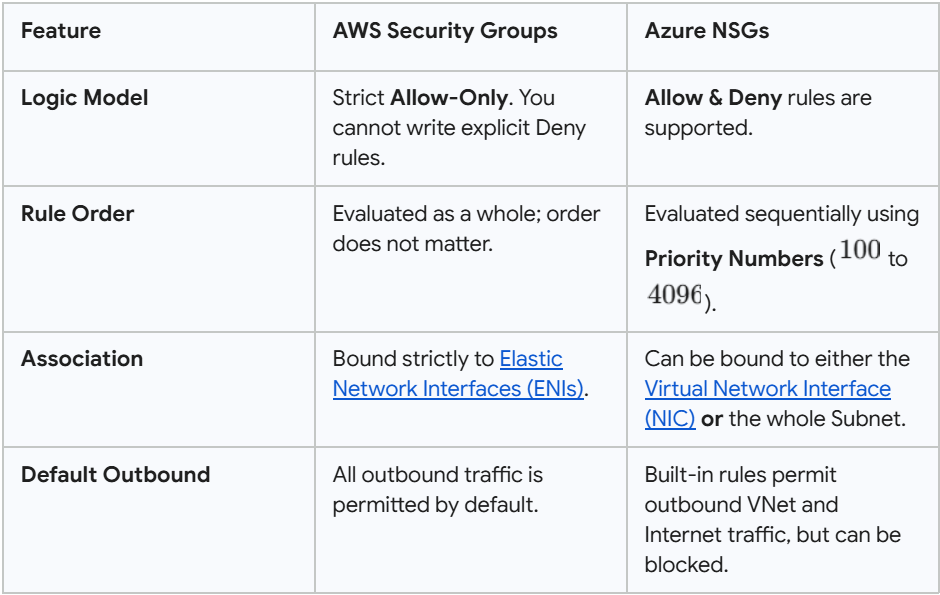
Task: Click the Azure NSGs column header
Action: coord(707,31)
